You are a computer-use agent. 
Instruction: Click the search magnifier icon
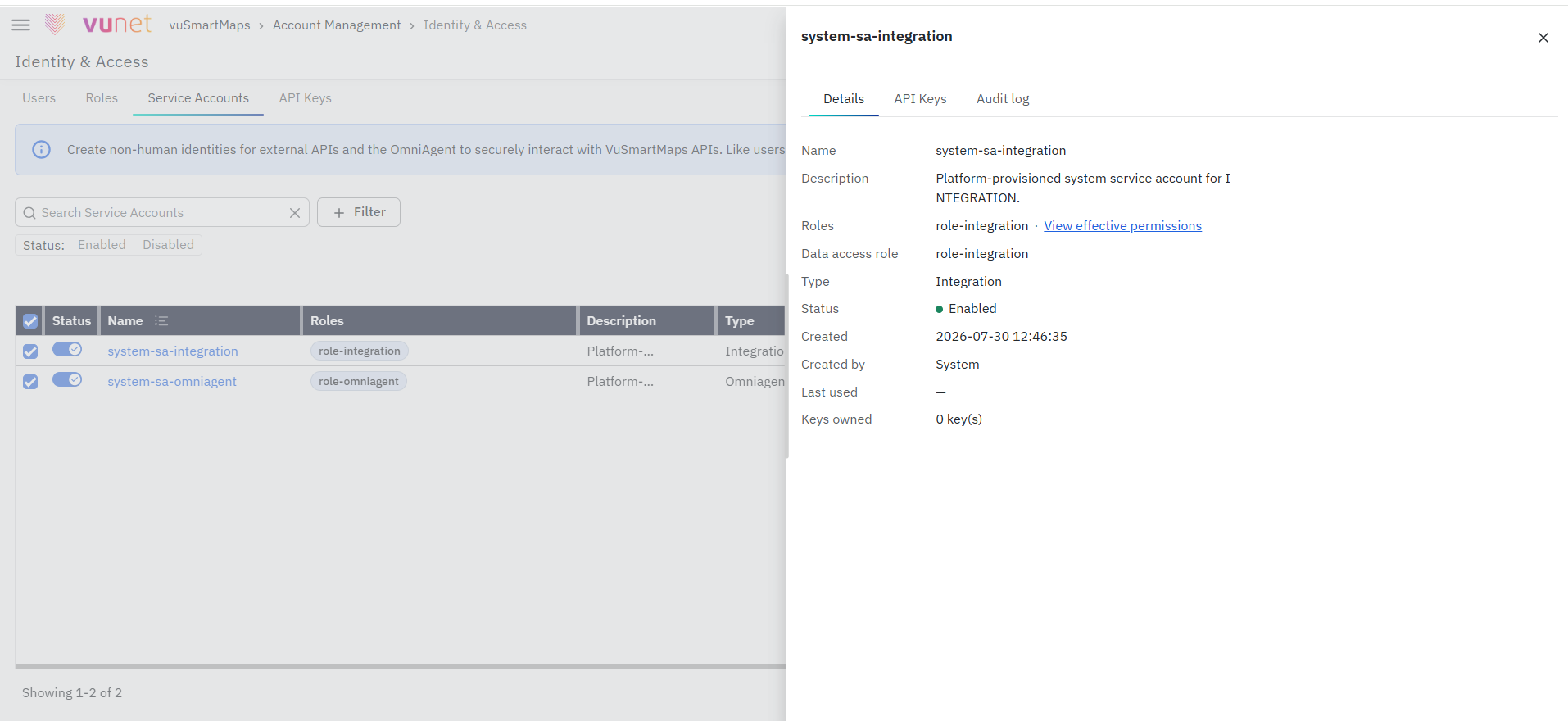[x=29, y=213]
